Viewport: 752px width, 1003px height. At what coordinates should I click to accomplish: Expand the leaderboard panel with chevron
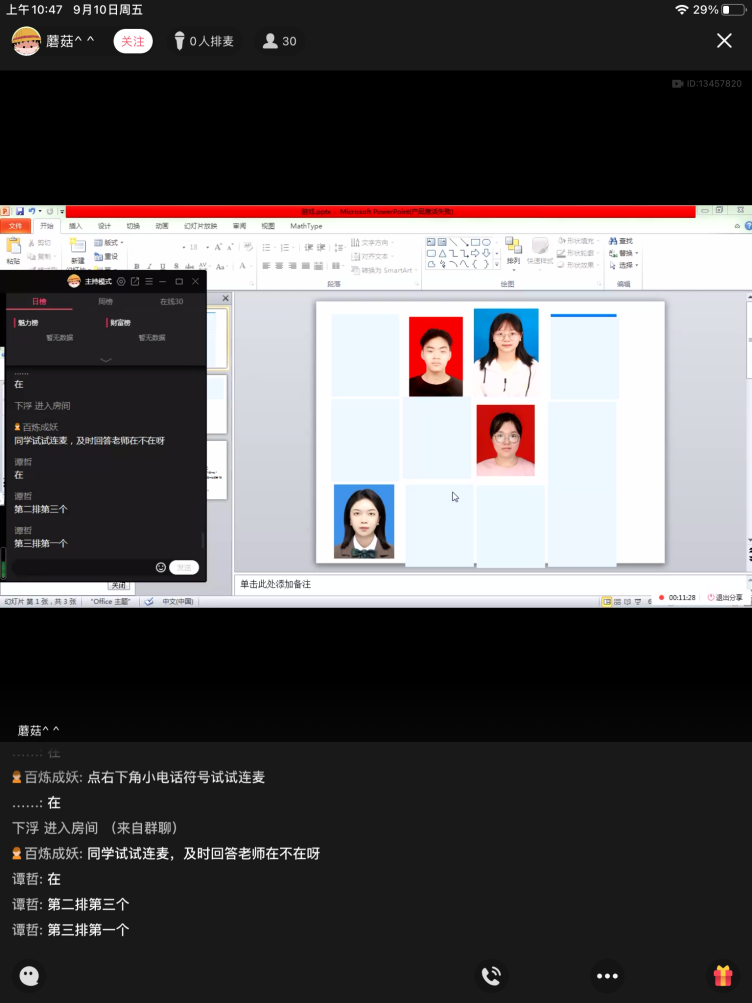pyautogui.click(x=106, y=359)
